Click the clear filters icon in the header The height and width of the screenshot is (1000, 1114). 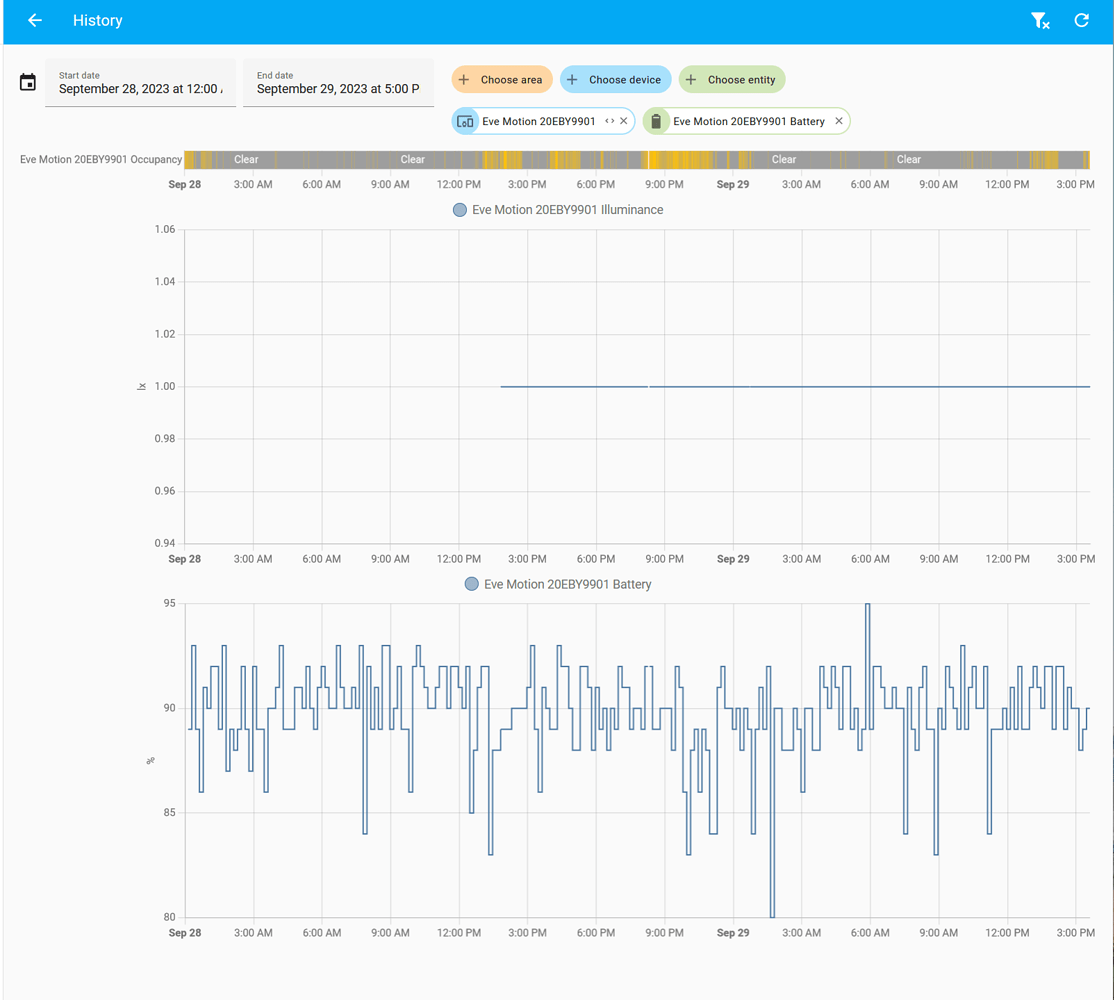click(x=1041, y=20)
